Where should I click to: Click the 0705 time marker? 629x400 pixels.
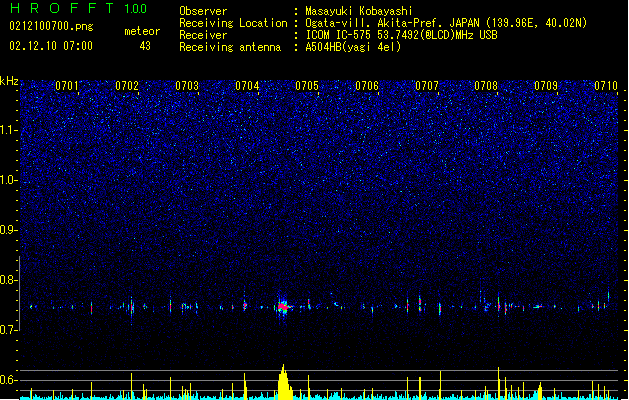[307, 86]
